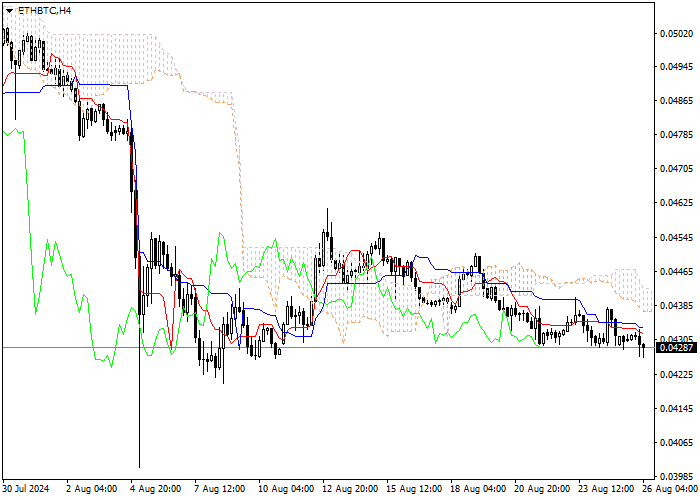This screenshot has width=700, height=500.
Task: Click the 0.04945 price axis label
Action: click(676, 67)
